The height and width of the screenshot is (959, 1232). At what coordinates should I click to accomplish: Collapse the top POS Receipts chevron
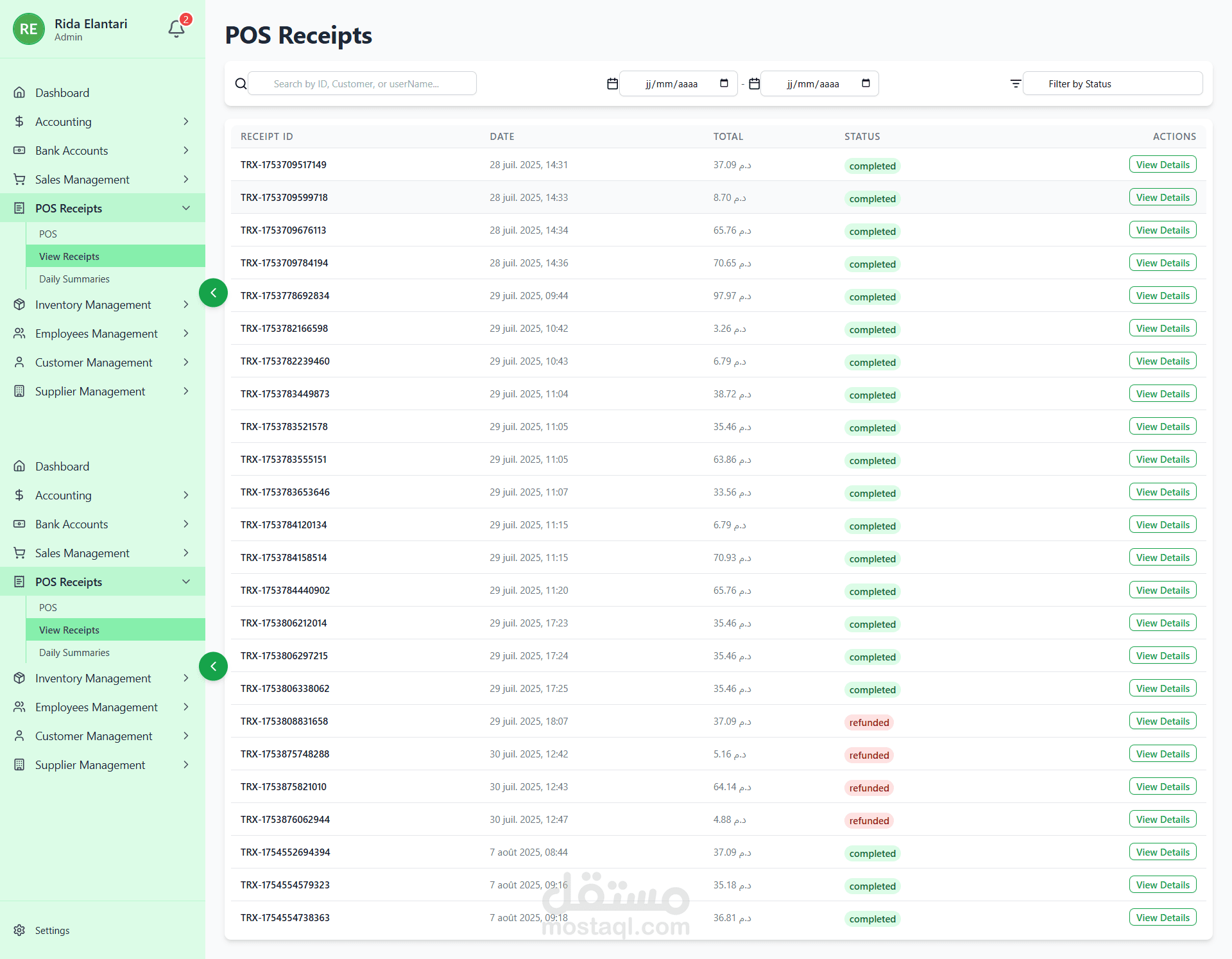coord(186,208)
